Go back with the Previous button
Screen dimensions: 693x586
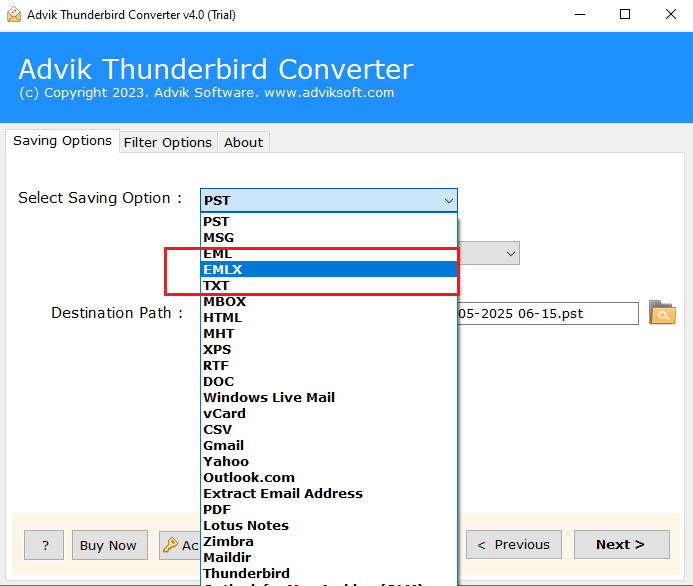[x=514, y=544]
